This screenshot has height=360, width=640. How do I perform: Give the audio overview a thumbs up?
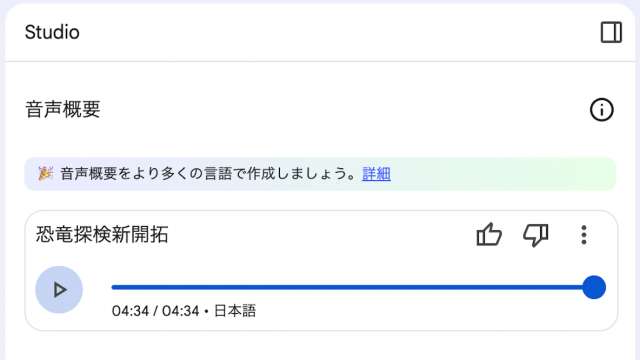[x=489, y=235]
